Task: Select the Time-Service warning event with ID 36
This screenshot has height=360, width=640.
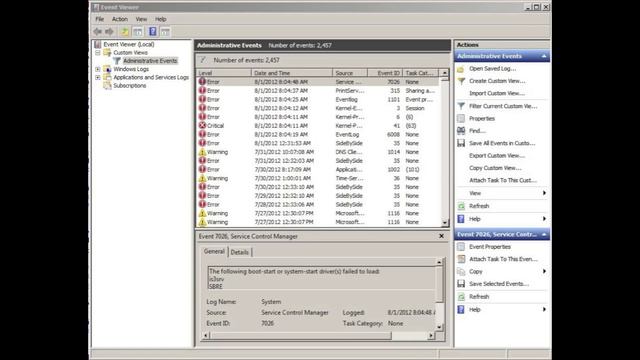Action: pyautogui.click(x=318, y=178)
